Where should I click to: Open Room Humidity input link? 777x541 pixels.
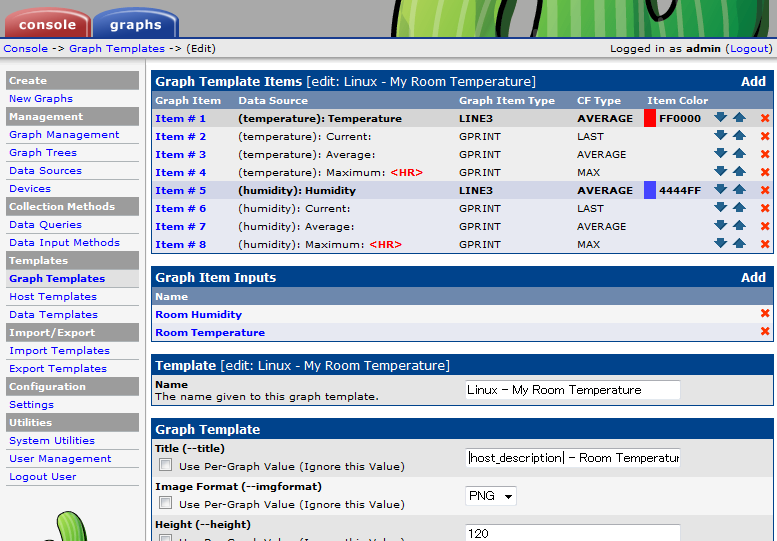point(198,314)
